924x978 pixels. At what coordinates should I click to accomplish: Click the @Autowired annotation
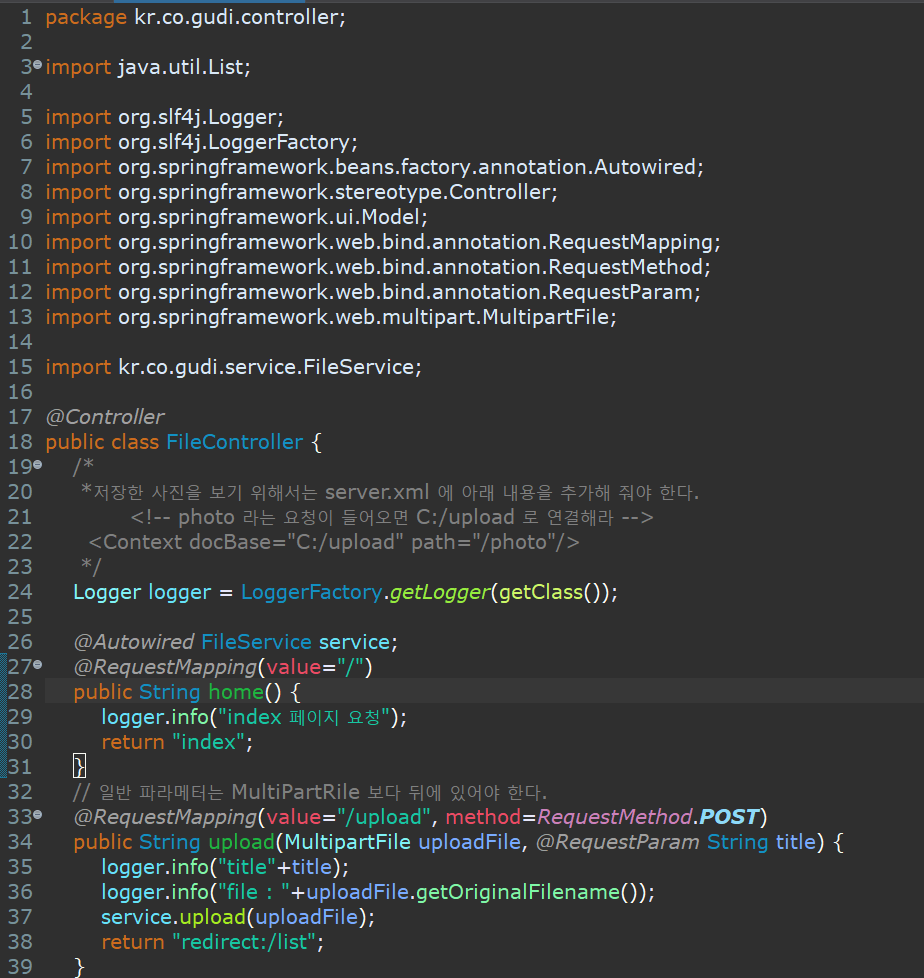(134, 642)
